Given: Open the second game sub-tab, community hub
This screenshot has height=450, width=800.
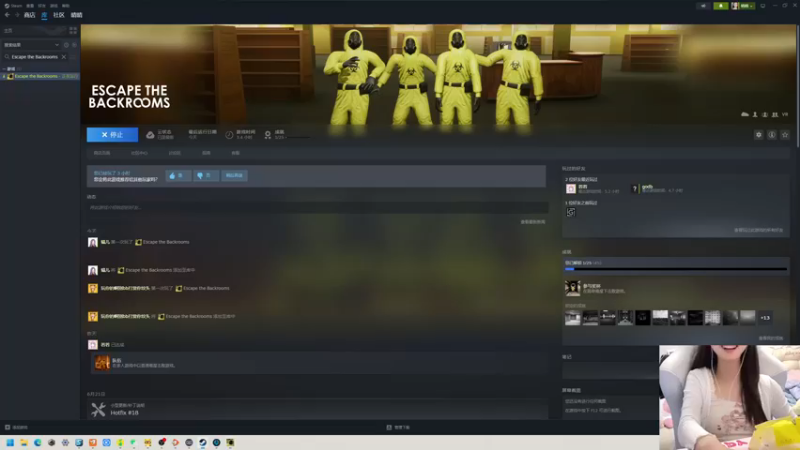Looking at the screenshot, I should pyautogui.click(x=139, y=153).
